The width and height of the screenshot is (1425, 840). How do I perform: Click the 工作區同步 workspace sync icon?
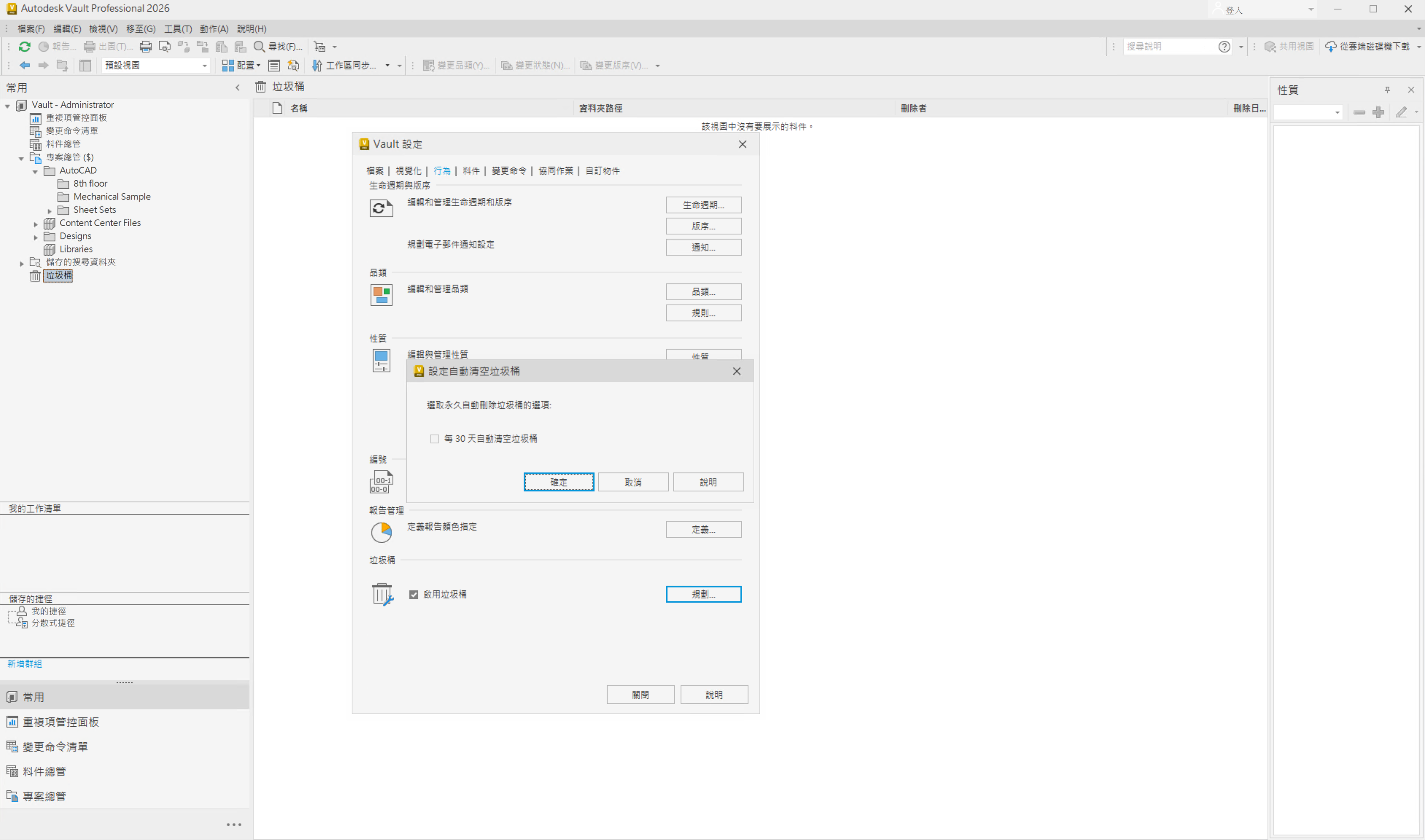(317, 65)
